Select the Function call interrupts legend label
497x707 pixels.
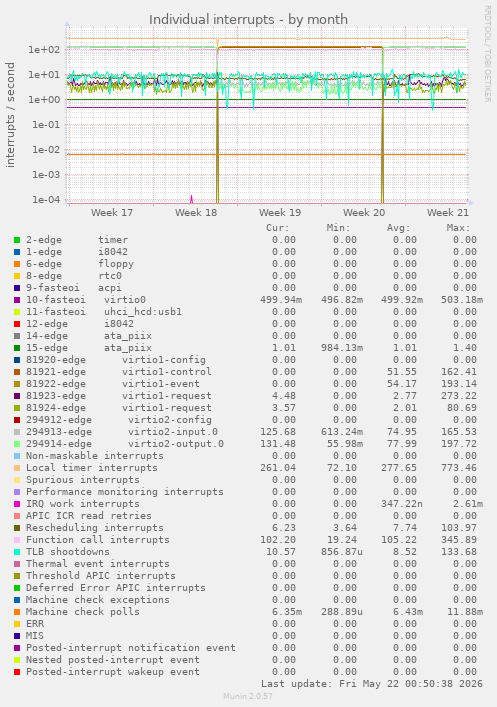(x=98, y=540)
